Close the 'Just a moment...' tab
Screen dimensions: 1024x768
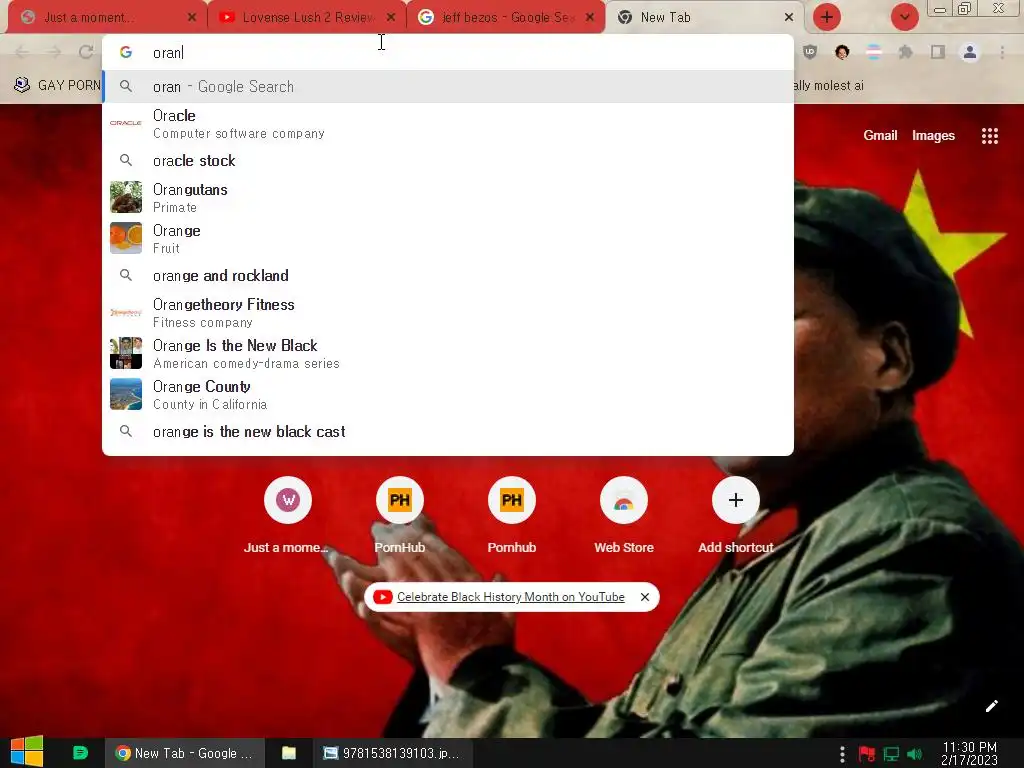pyautogui.click(x=191, y=17)
